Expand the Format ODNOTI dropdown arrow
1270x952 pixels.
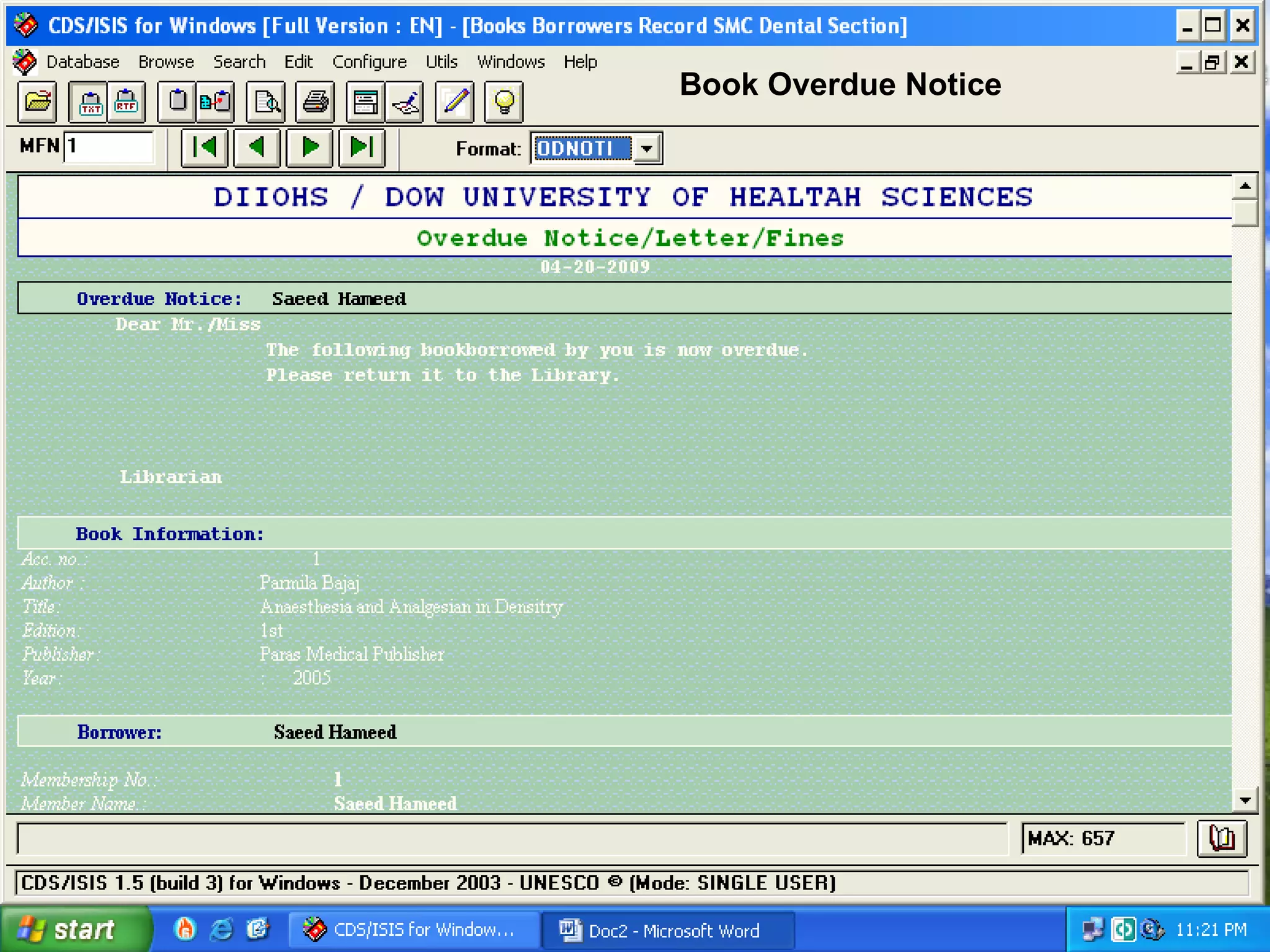pos(647,149)
